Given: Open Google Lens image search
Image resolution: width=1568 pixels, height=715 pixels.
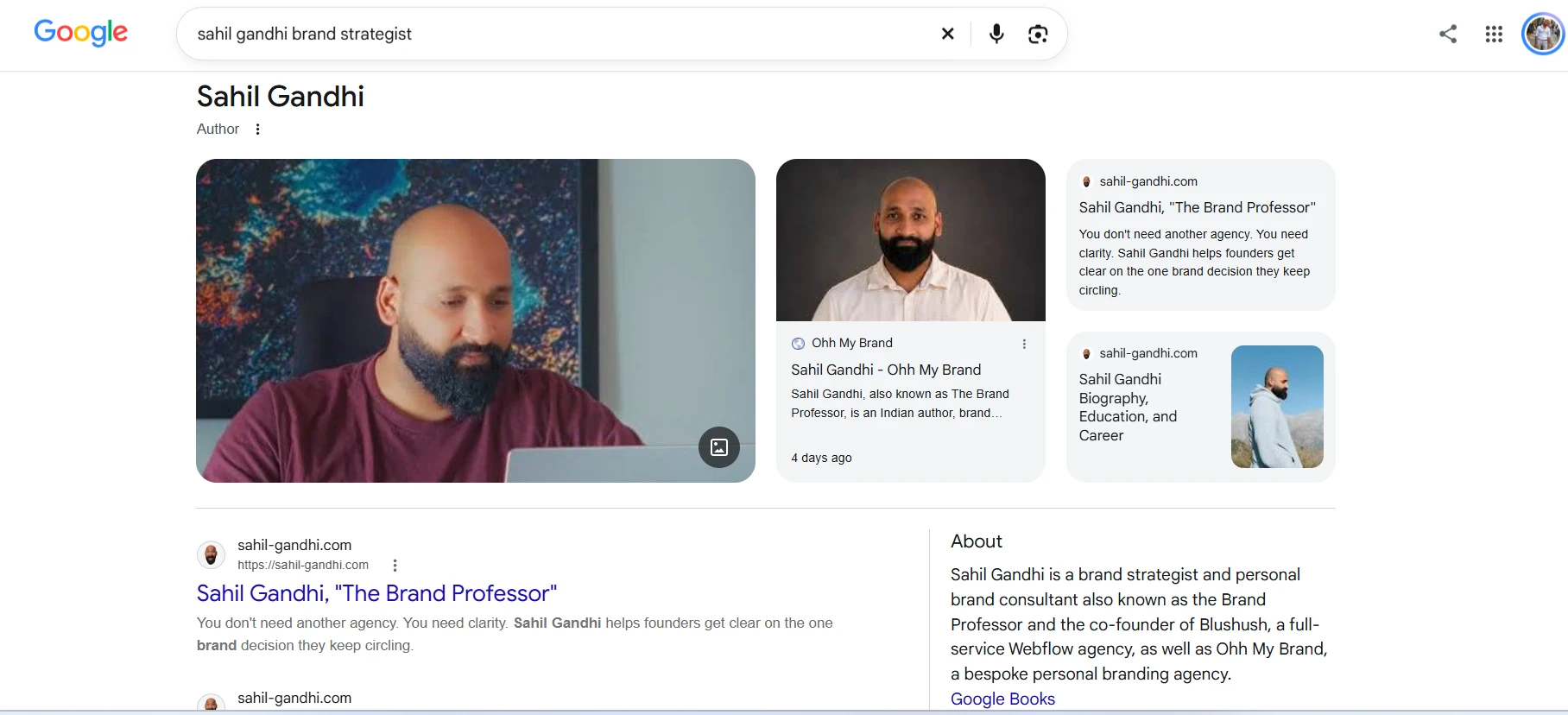Looking at the screenshot, I should click(x=1038, y=34).
